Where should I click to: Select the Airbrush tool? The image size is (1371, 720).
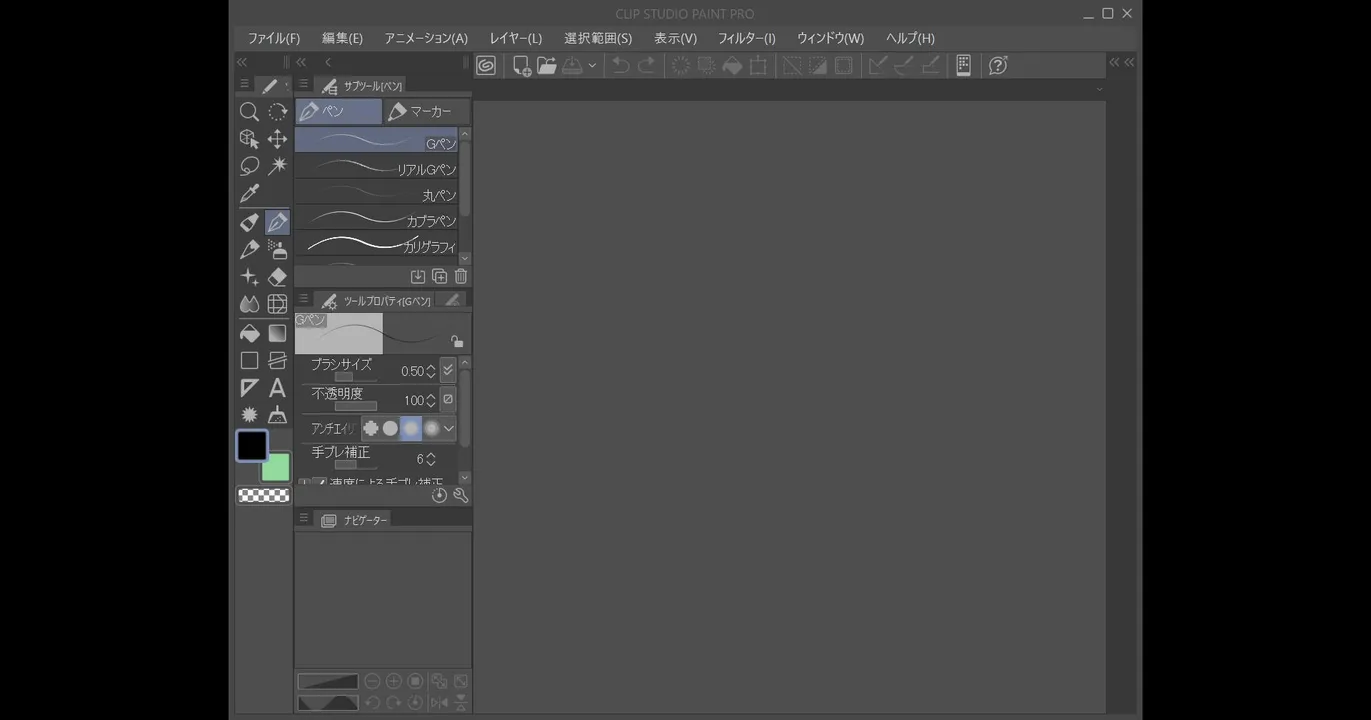277,249
